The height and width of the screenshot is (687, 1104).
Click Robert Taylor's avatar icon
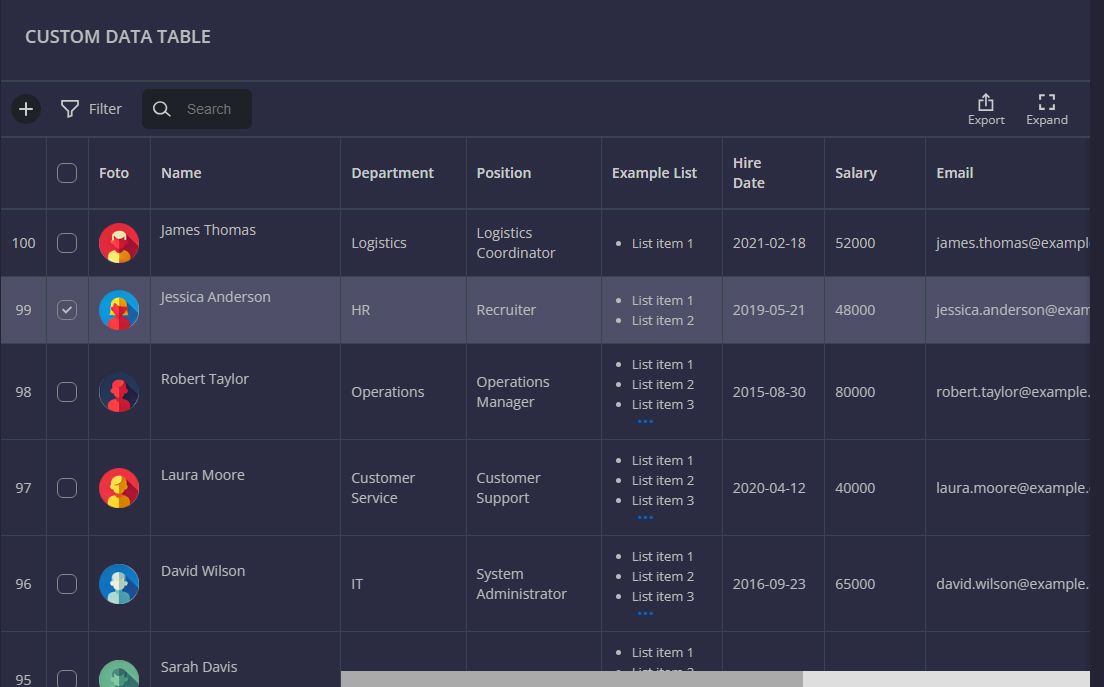(119, 392)
